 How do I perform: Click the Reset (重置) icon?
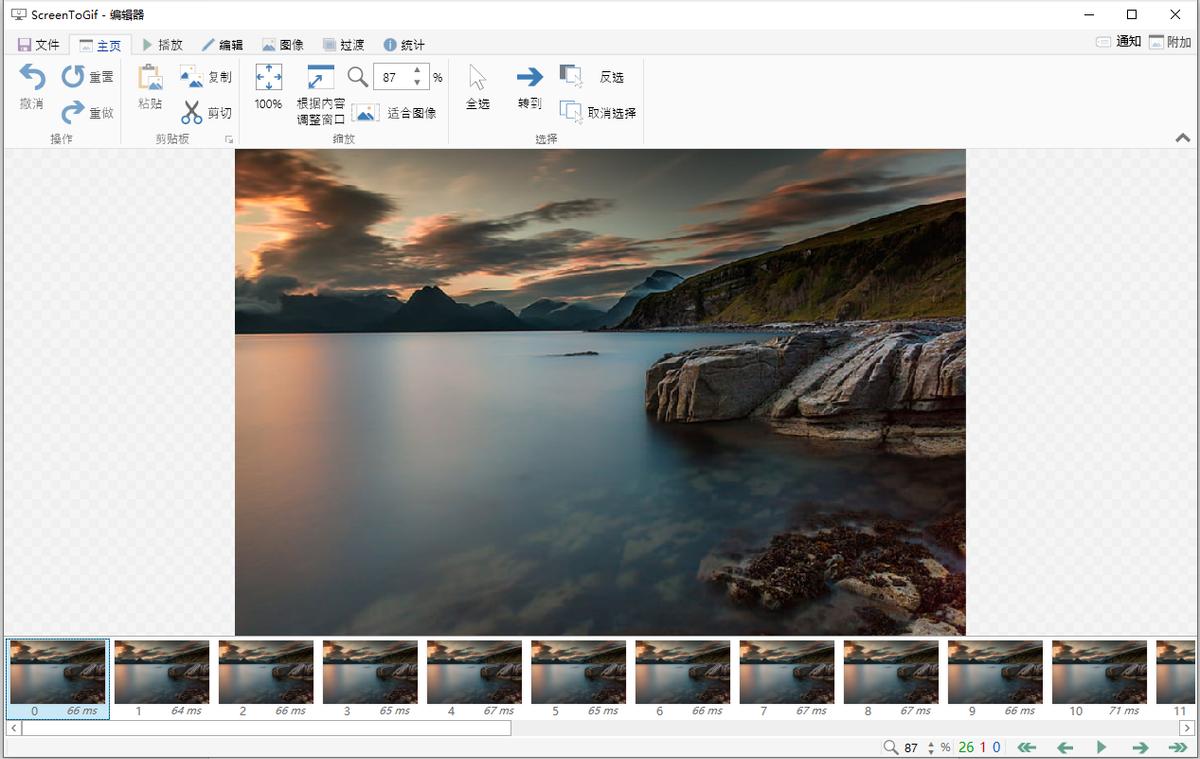click(73, 77)
